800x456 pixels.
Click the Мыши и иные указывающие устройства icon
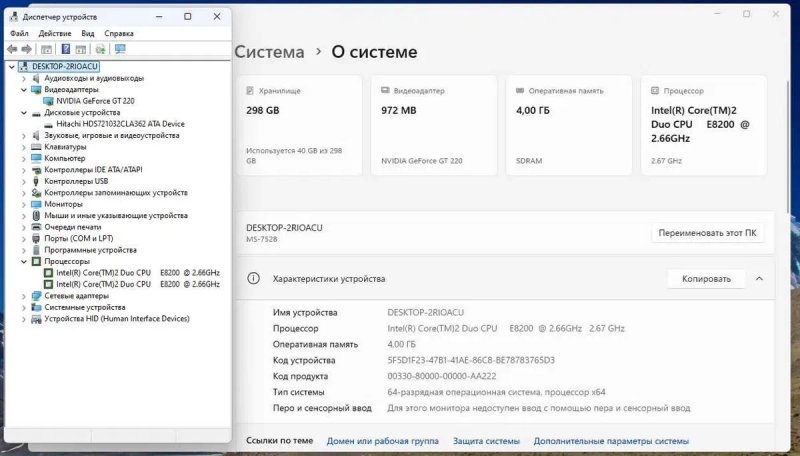[x=36, y=215]
